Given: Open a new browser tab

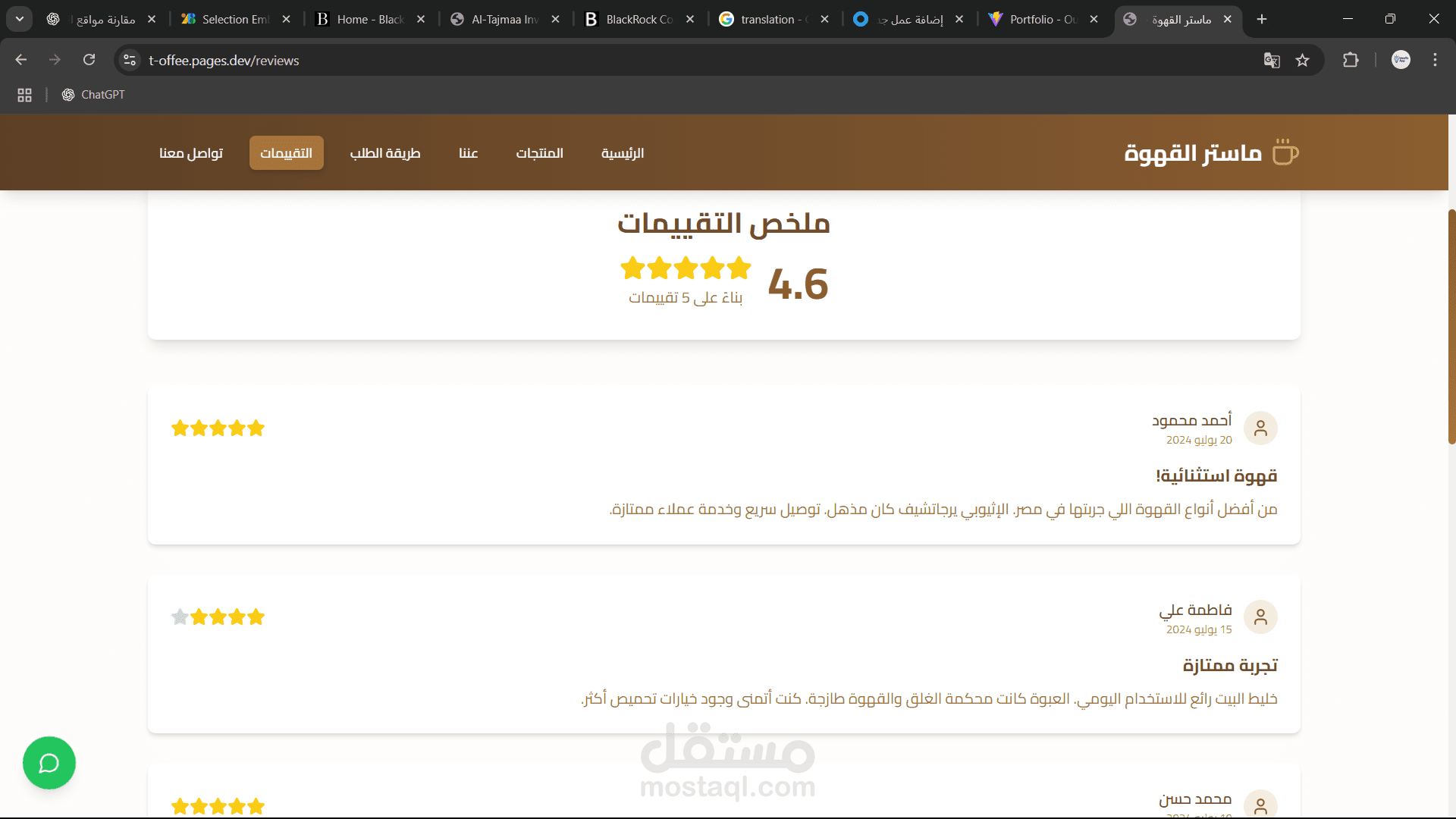Looking at the screenshot, I should (x=1262, y=19).
